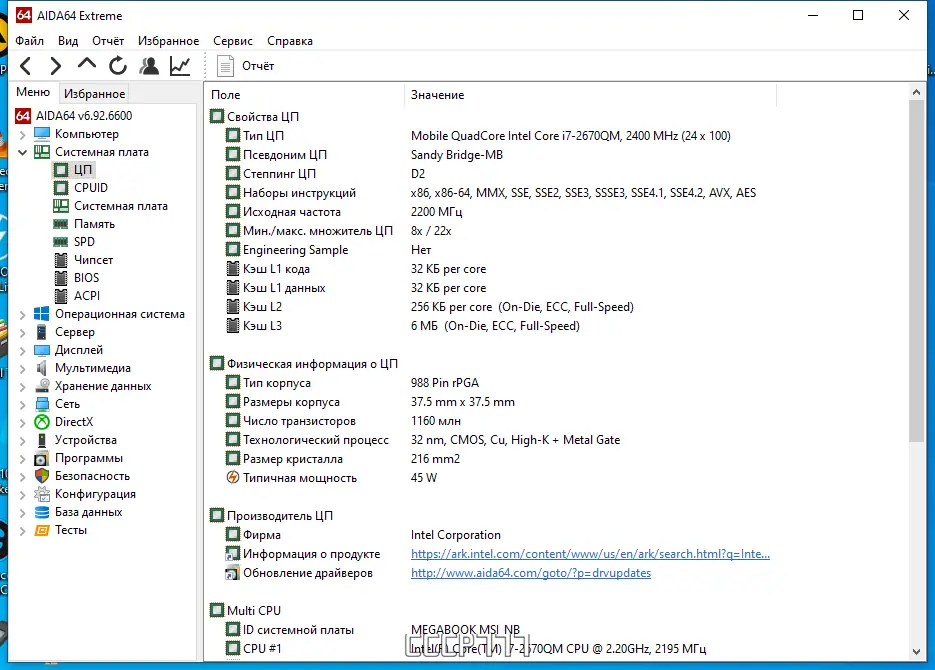The width and height of the screenshot is (935, 670).
Task: Expand the Хранение данных node
Action: click(23, 387)
